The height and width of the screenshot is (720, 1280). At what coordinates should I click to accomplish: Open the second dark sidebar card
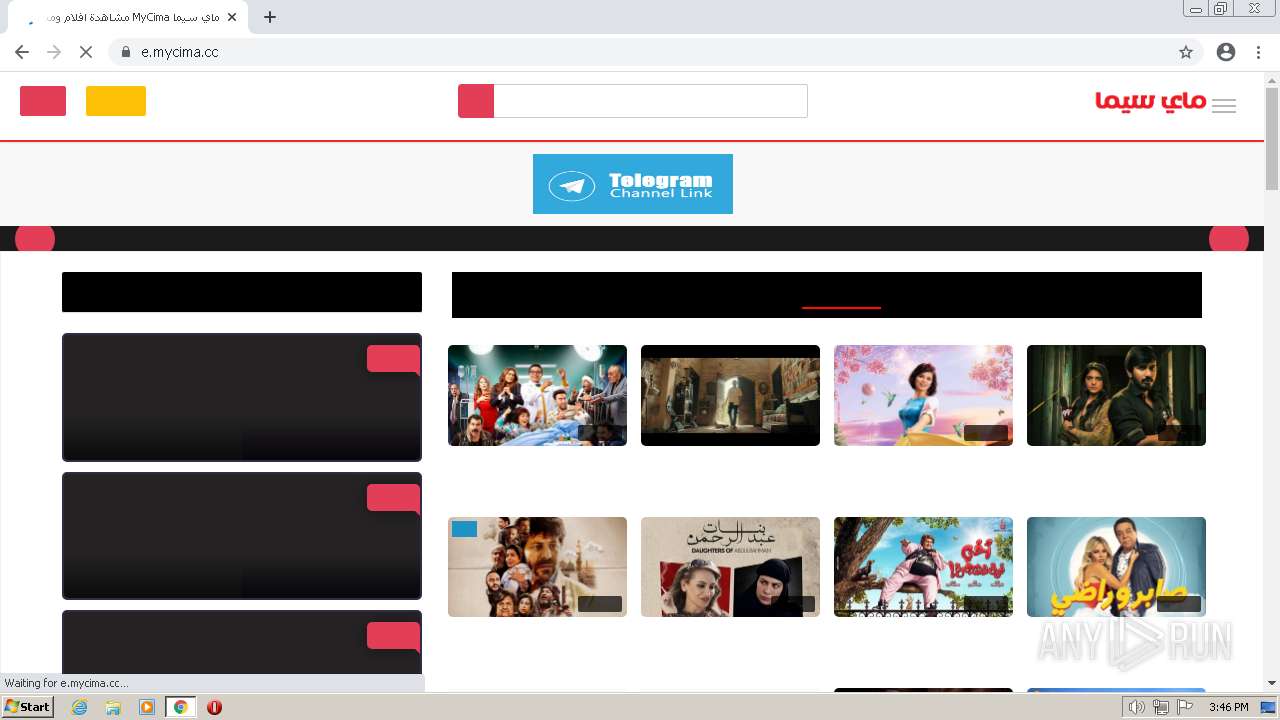point(242,536)
